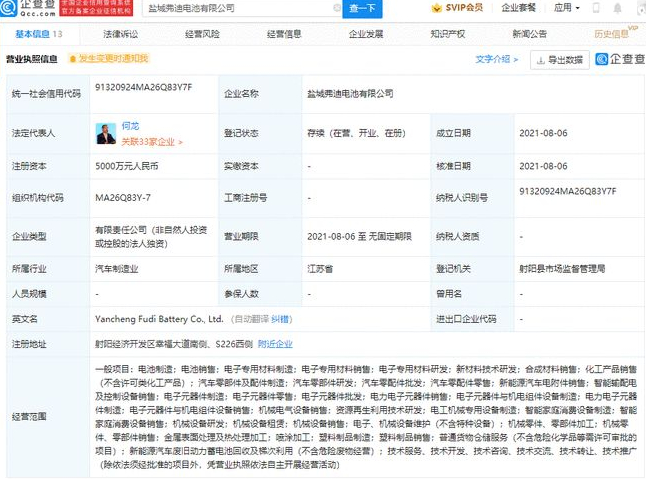Click the SVIP crown icon
Screen dimensions: 646x479
[436, 8]
